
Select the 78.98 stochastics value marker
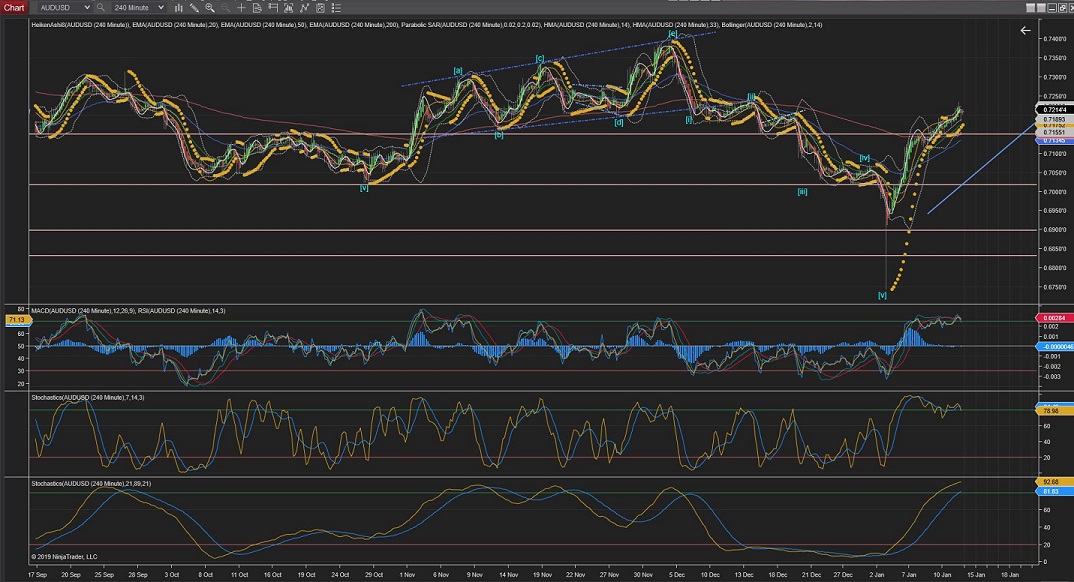point(1054,411)
